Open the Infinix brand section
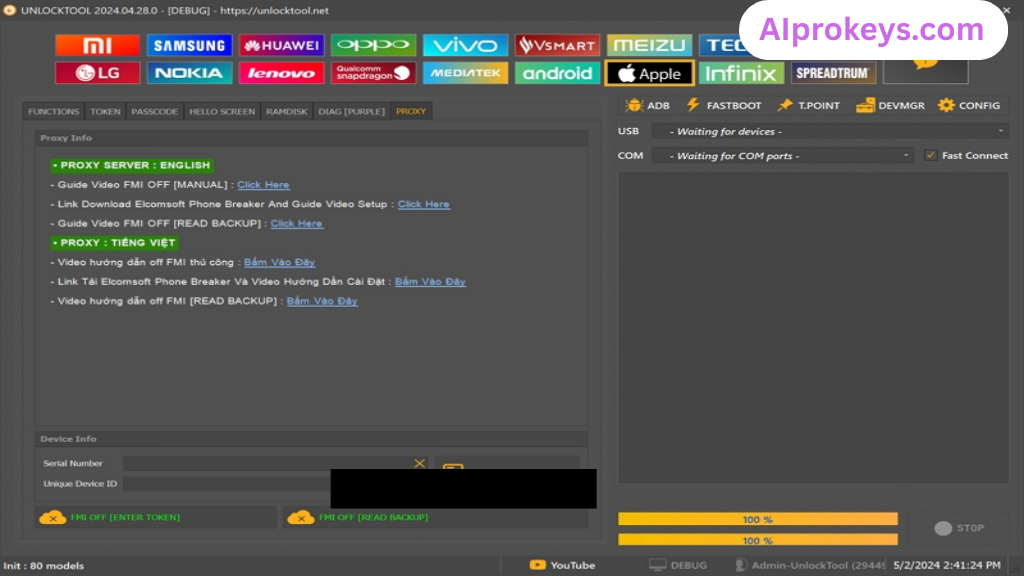The width and height of the screenshot is (1024, 576). click(742, 73)
